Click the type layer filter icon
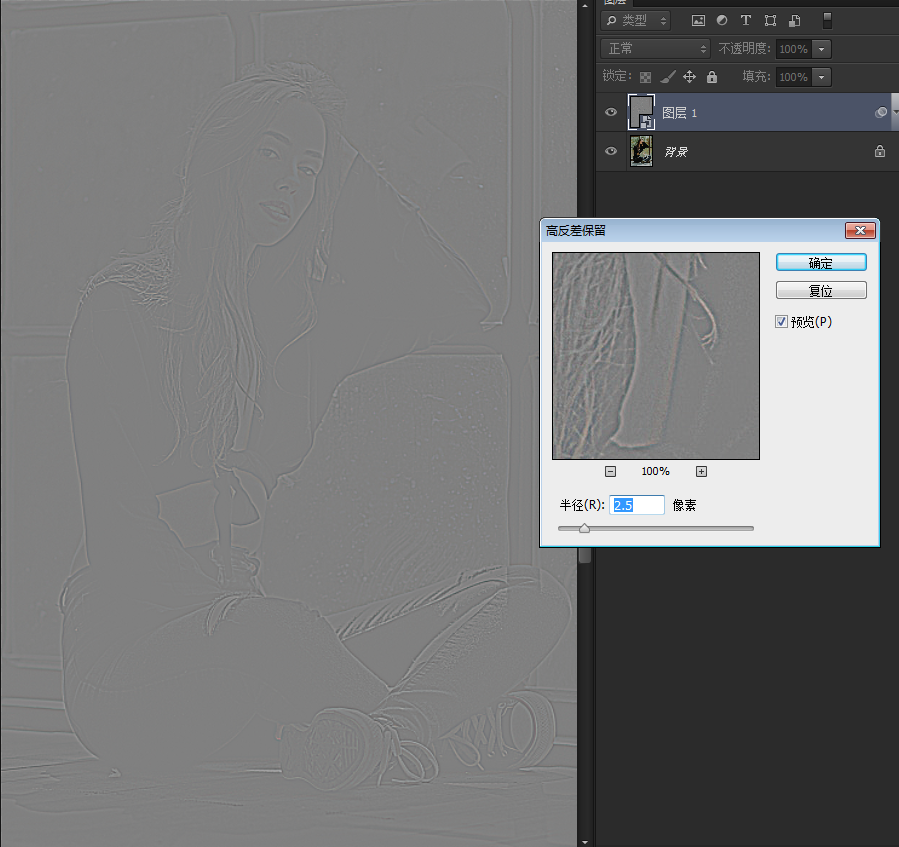899x847 pixels. click(746, 20)
